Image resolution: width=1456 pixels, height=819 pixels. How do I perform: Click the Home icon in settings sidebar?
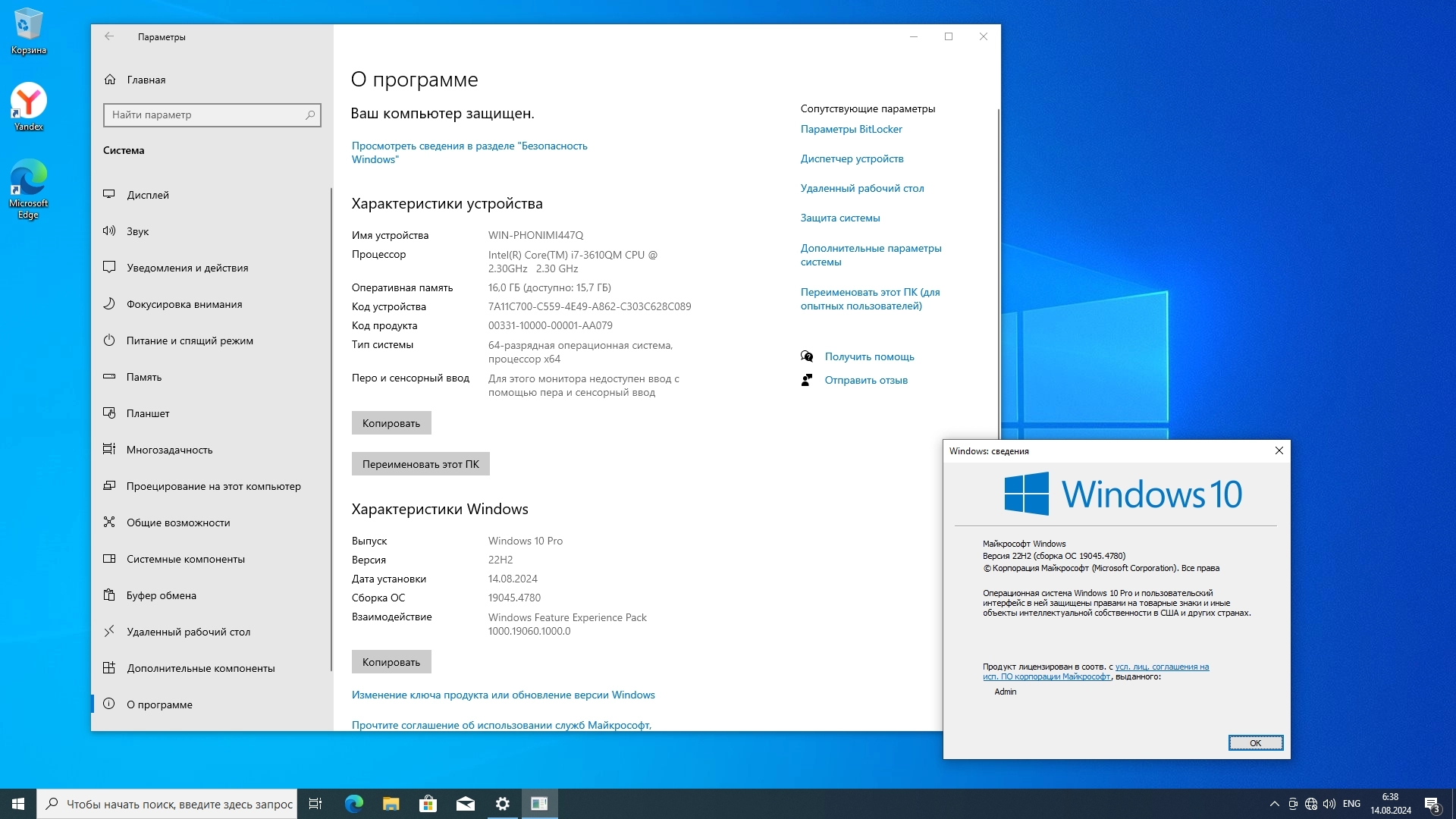110,80
